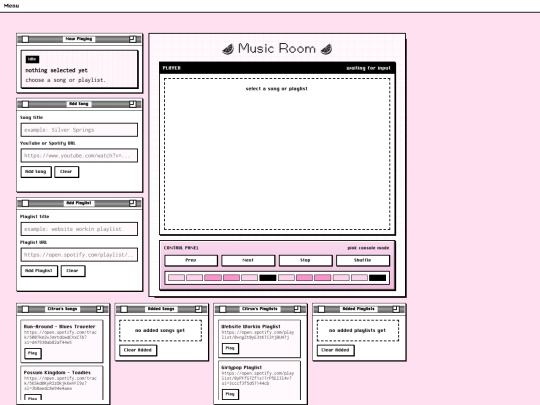Select the first pale pink swatch in strip
This screenshot has width=540, height=405.
[x=176, y=278]
